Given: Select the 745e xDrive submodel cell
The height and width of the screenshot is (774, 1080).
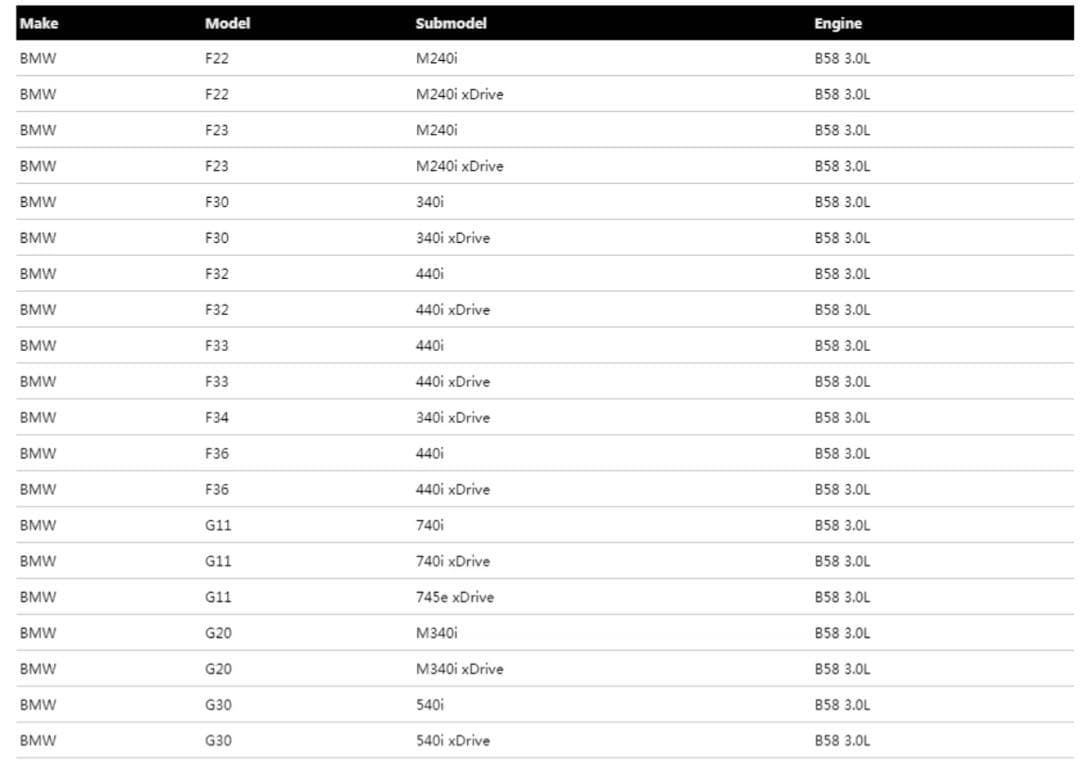Looking at the screenshot, I should [455, 597].
